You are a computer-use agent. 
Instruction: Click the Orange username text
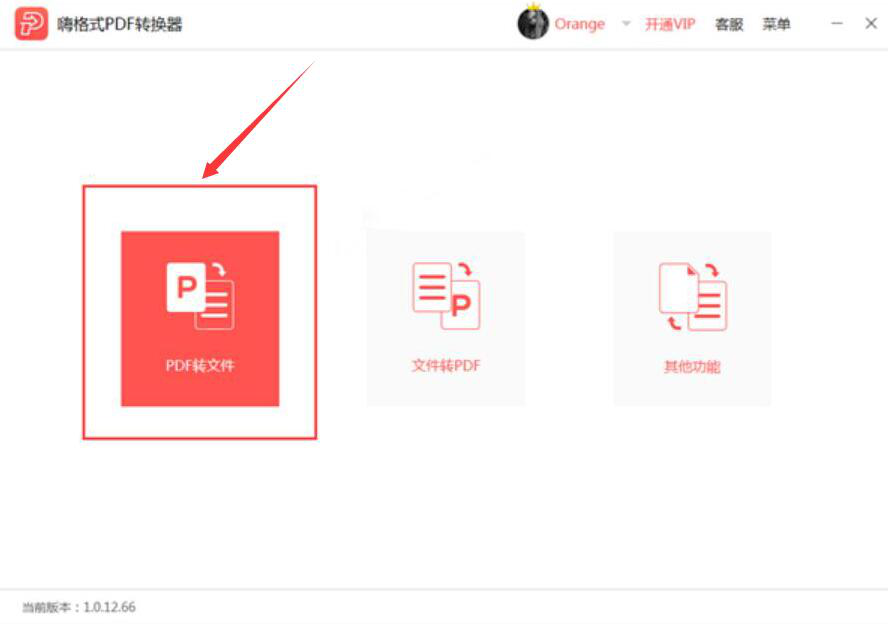coord(582,24)
